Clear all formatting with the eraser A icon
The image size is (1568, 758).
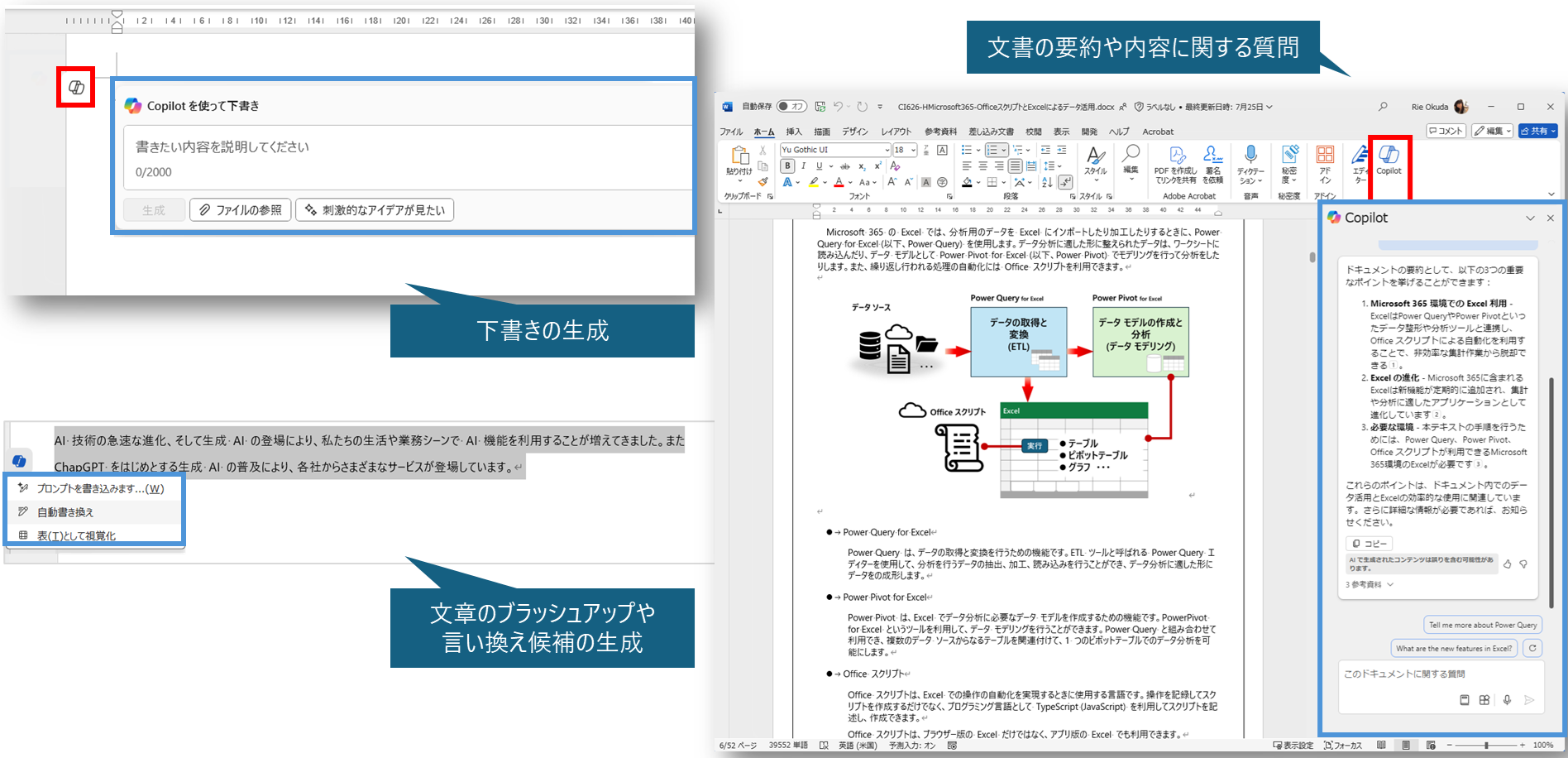(x=895, y=166)
